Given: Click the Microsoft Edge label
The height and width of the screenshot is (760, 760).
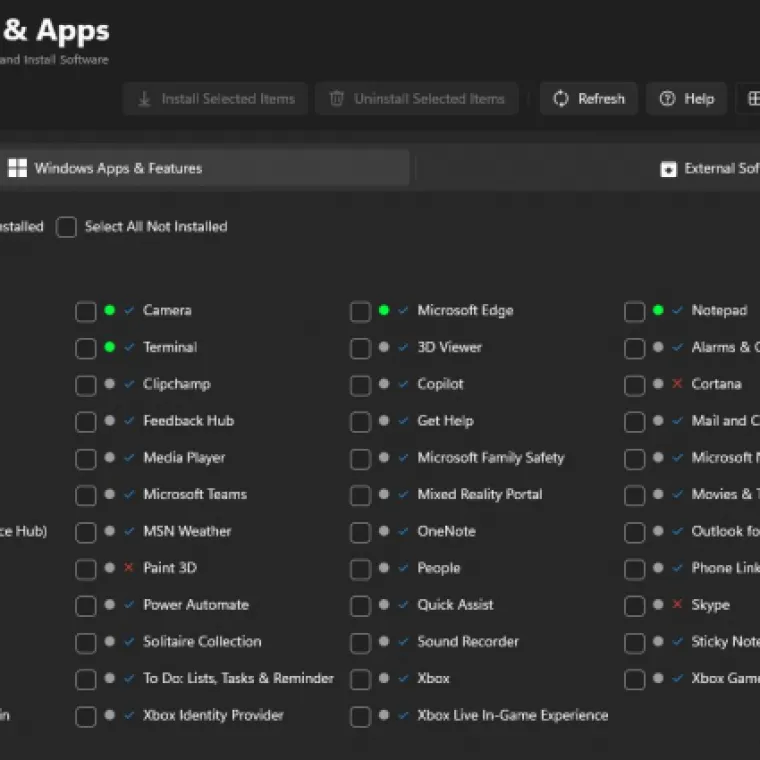Looking at the screenshot, I should (x=465, y=310).
